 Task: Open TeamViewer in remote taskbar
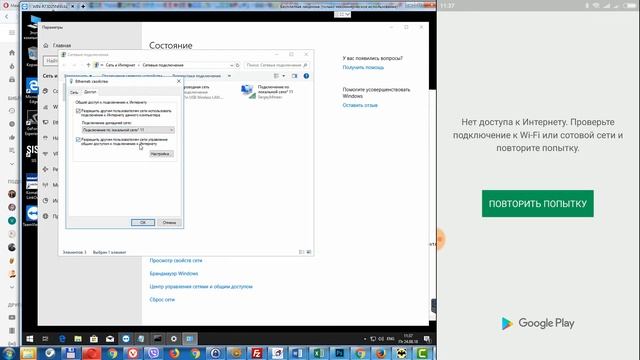[126, 339]
